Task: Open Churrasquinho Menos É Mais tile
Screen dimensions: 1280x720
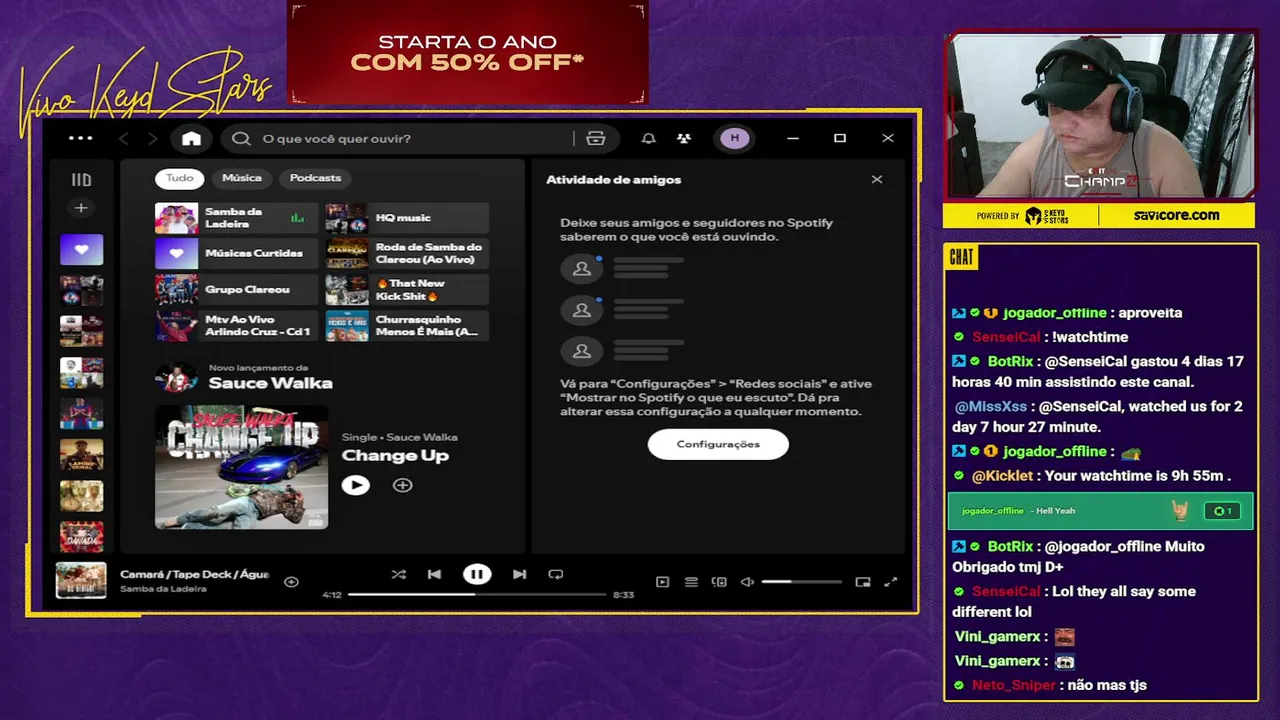Action: coord(407,326)
